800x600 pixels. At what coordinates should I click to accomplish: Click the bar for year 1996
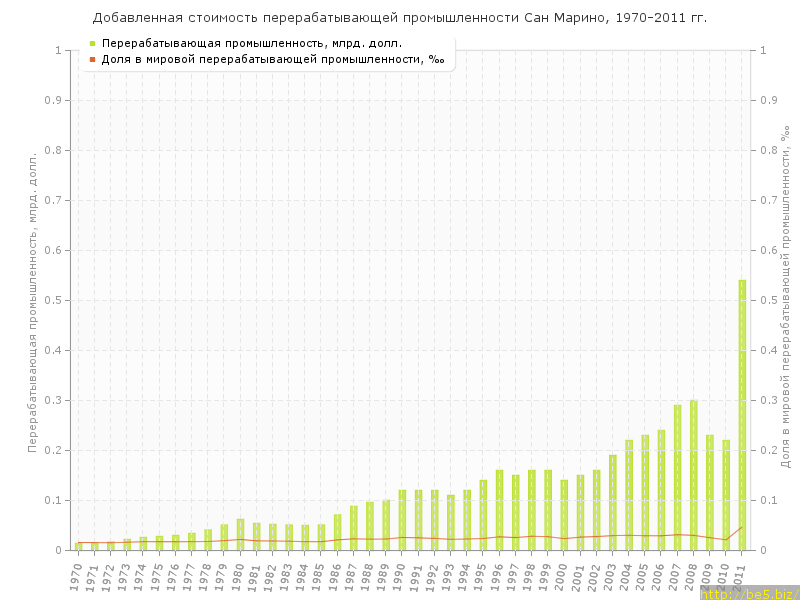[x=499, y=510]
